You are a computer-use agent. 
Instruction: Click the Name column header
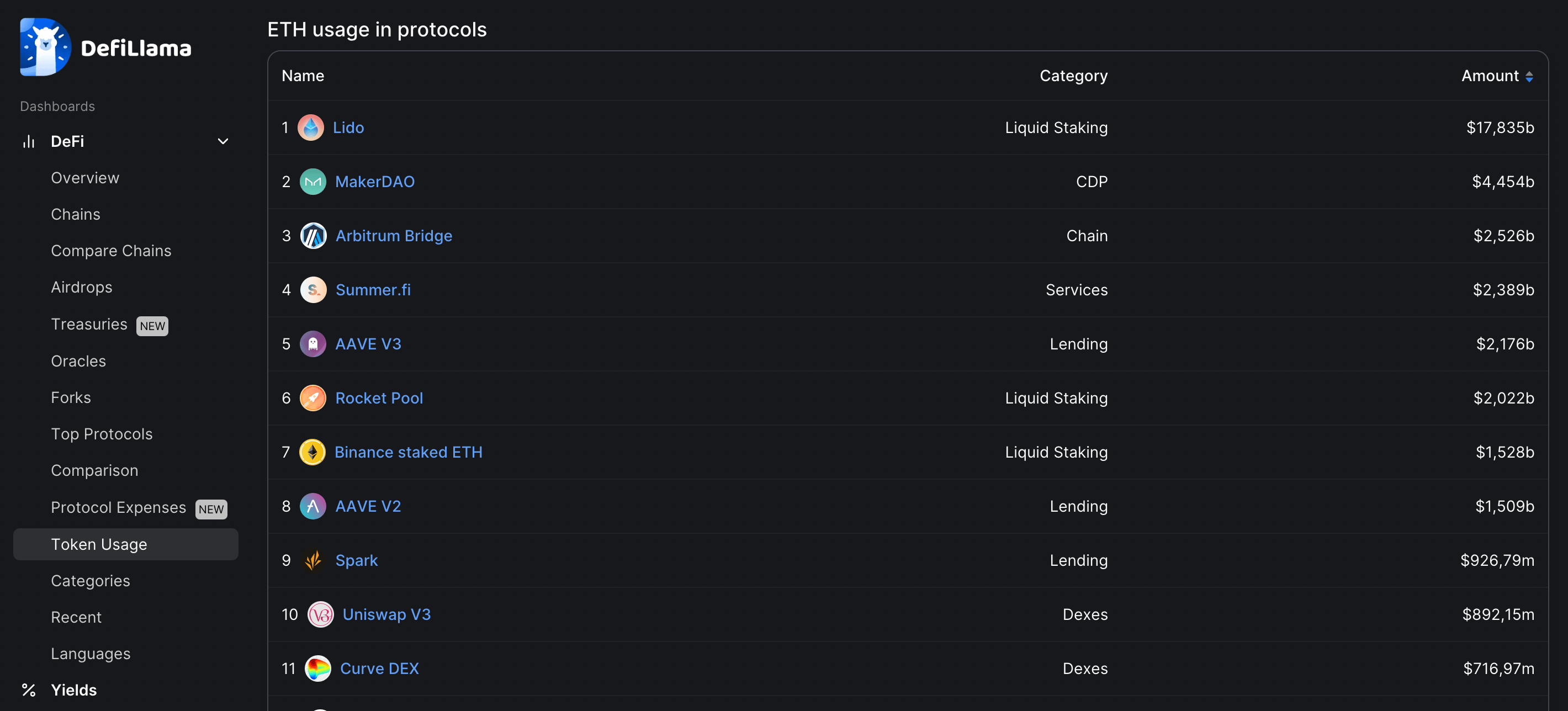click(x=303, y=76)
